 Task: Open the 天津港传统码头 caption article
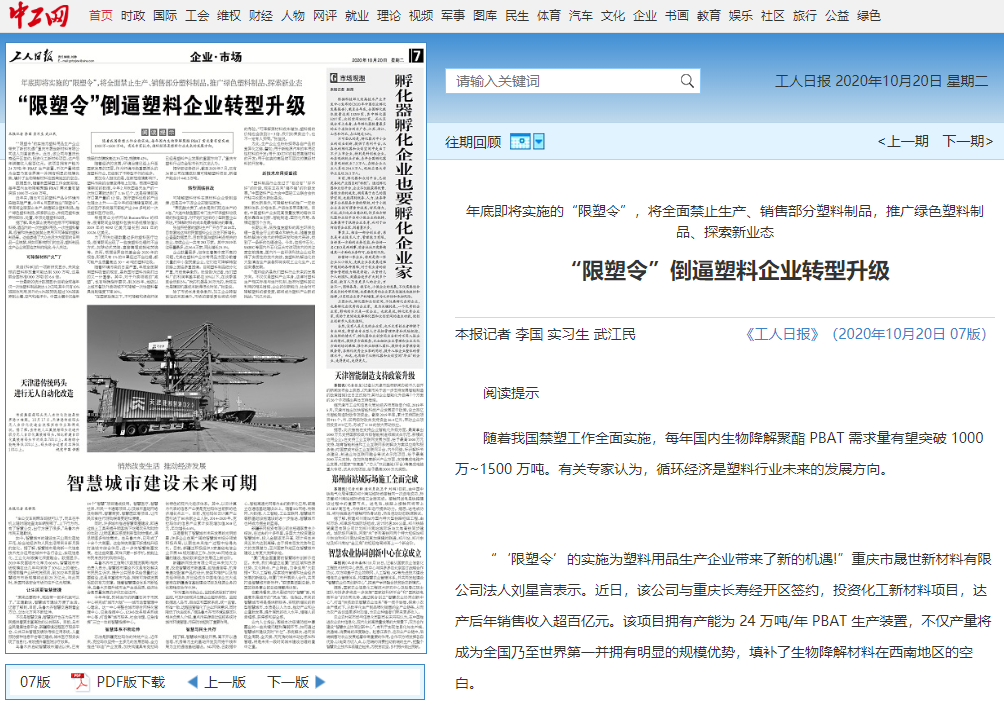pyautogui.click(x=44, y=387)
